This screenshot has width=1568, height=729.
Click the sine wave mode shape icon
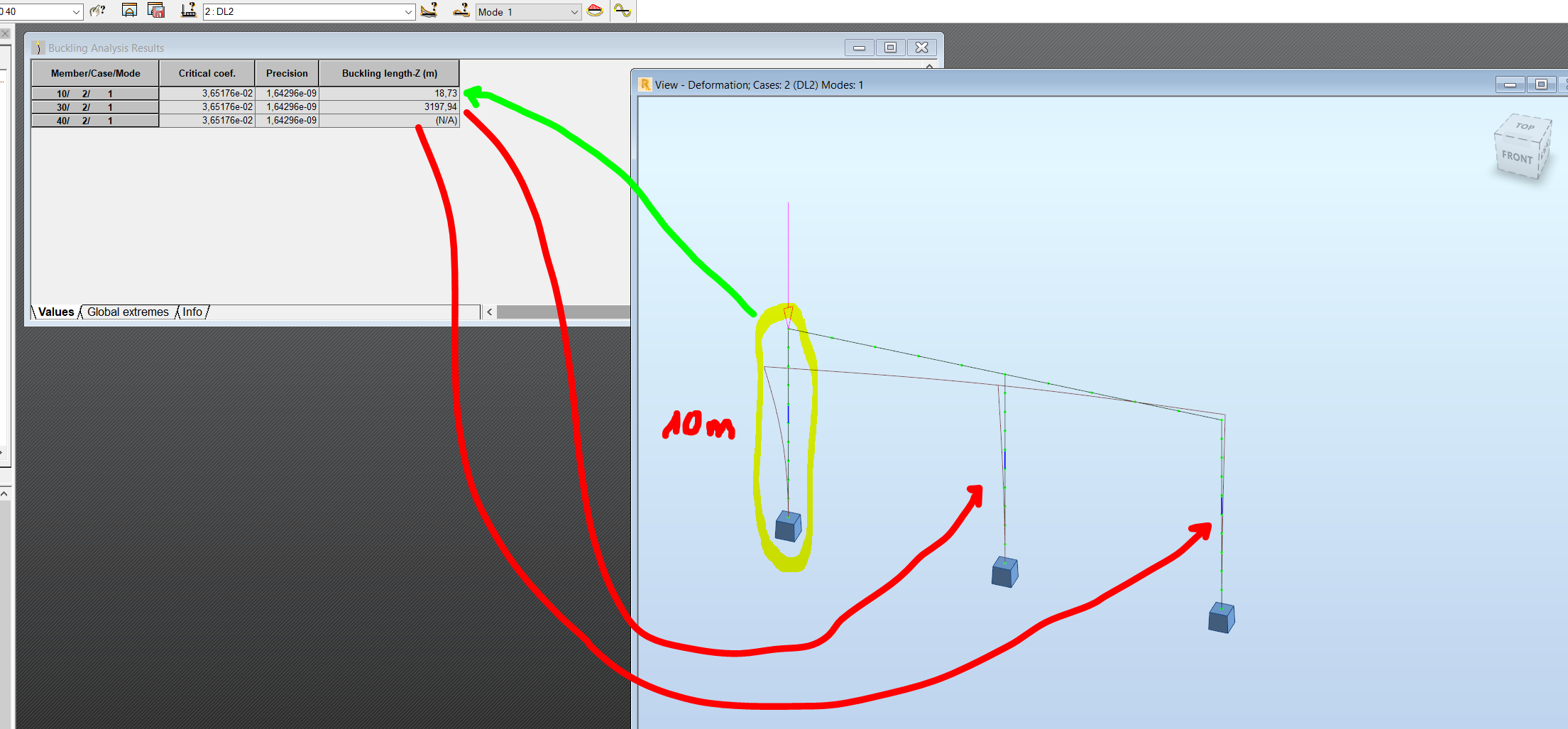[622, 11]
